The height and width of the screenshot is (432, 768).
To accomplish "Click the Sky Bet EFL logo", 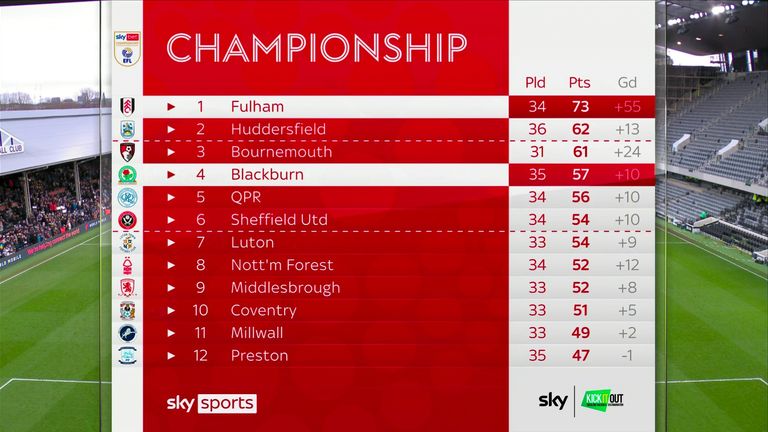I will 127,48.
